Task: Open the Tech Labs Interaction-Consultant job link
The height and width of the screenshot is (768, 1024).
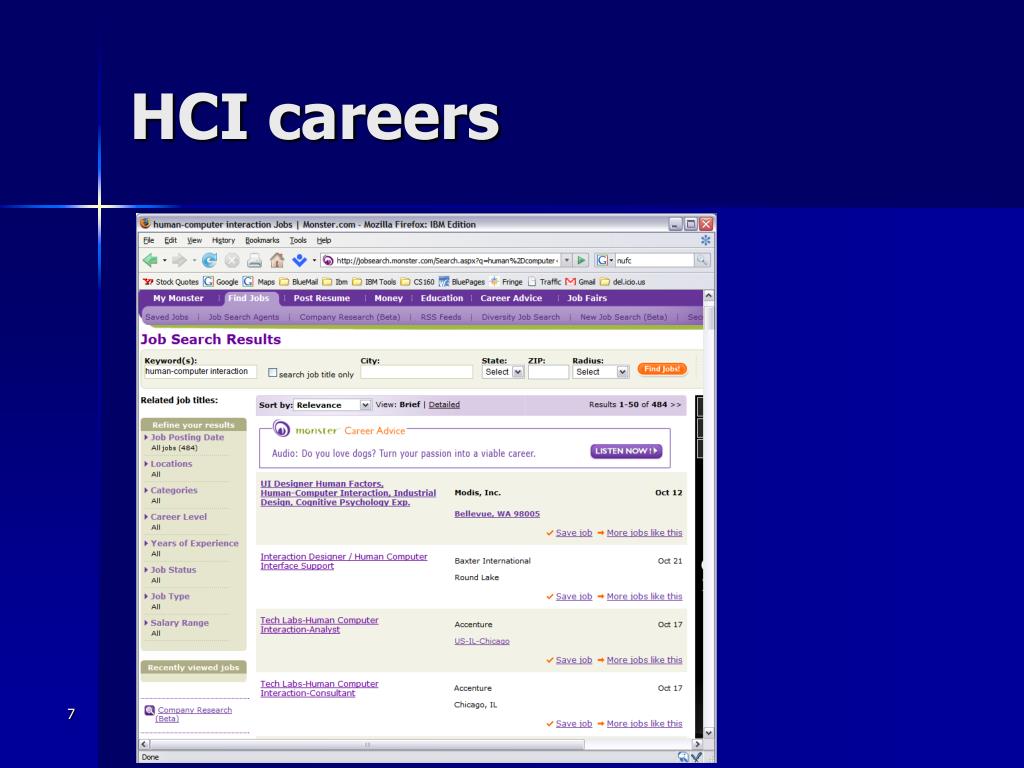Action: pos(319,688)
